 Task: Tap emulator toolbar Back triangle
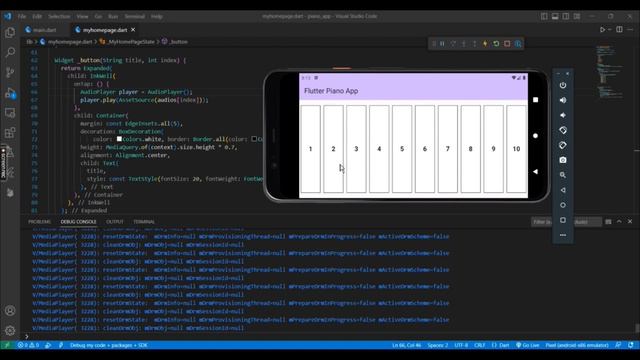563,190
